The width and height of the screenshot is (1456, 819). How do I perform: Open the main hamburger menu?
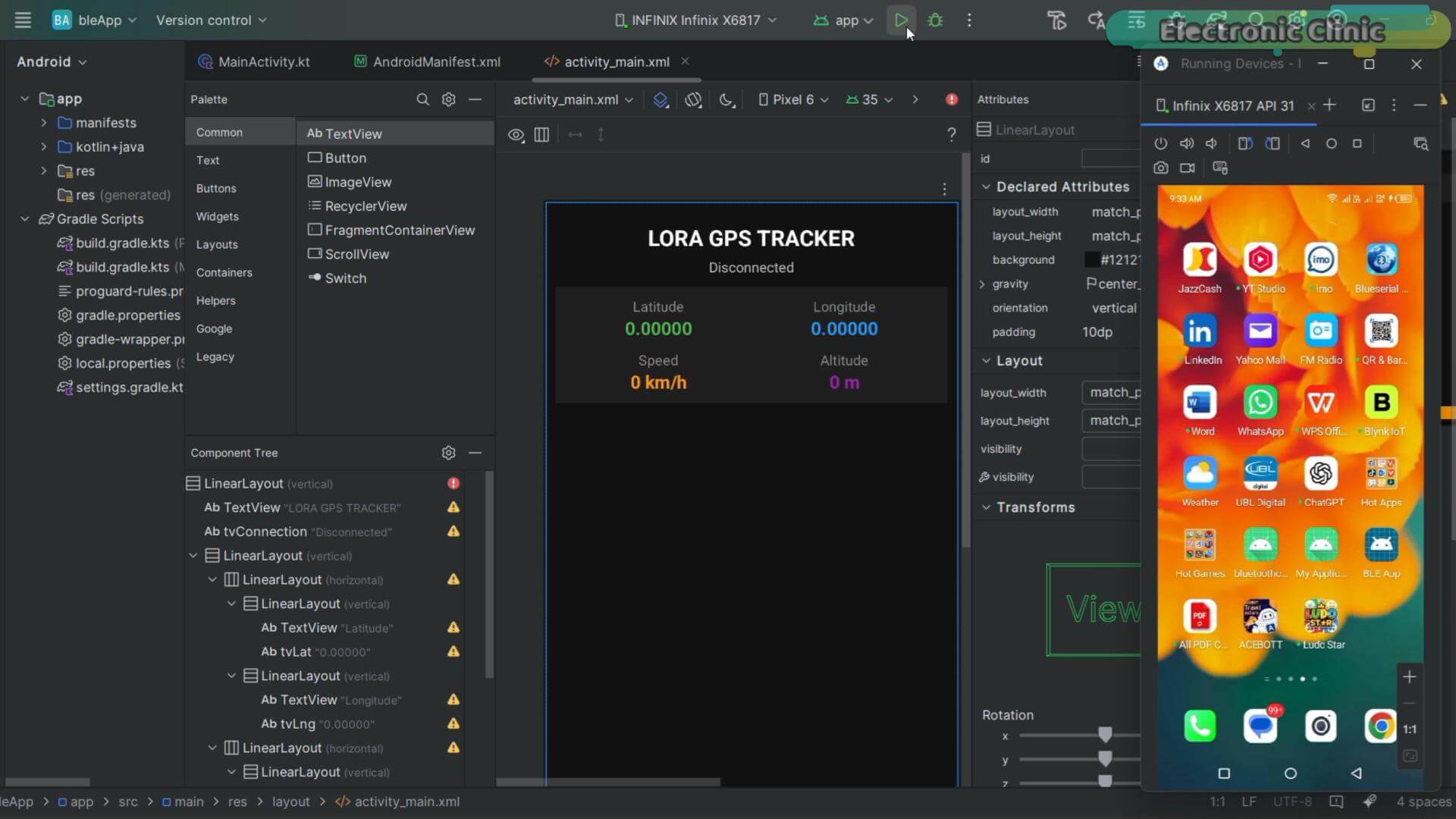pyautogui.click(x=23, y=20)
